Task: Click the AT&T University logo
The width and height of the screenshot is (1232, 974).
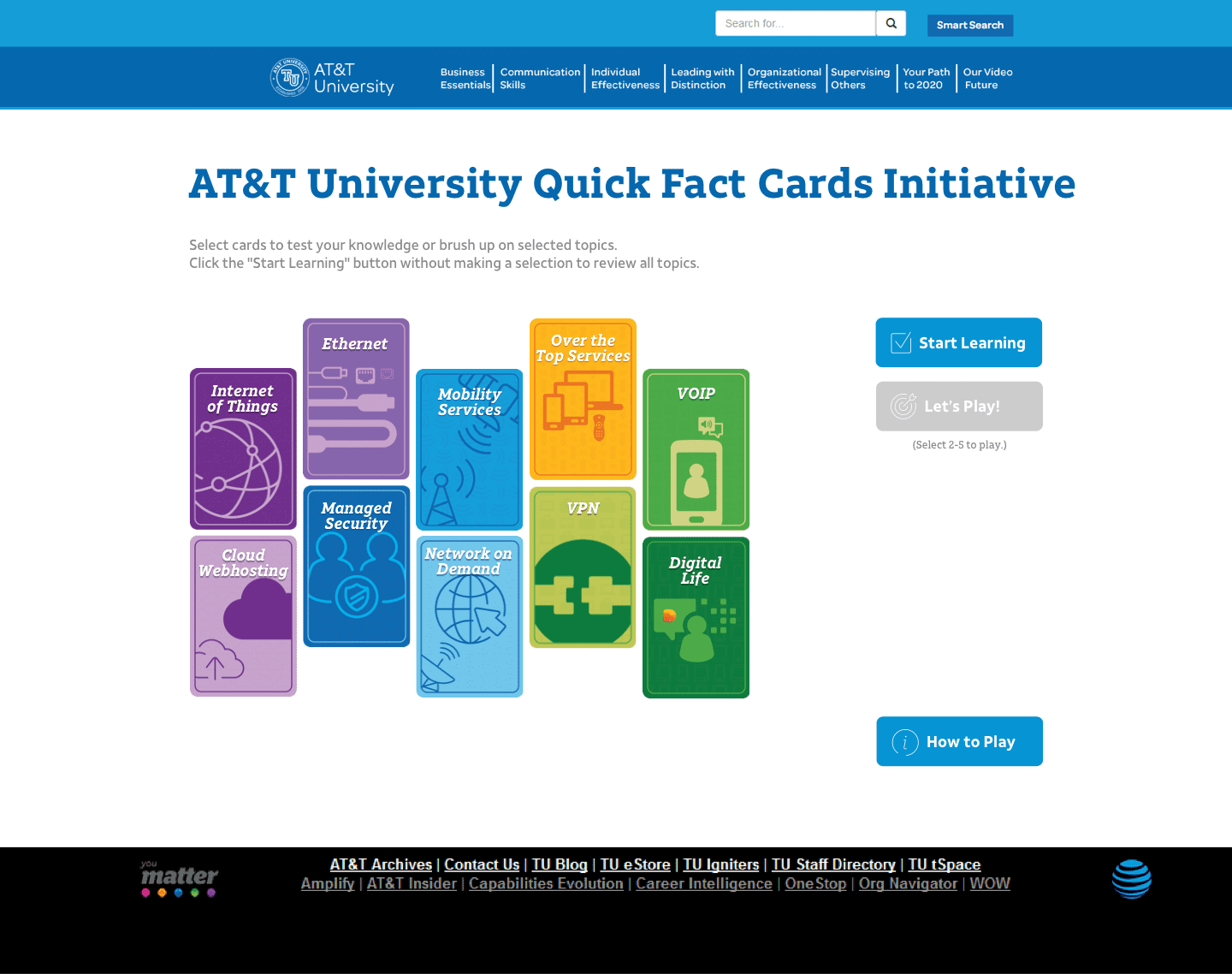Action: point(332,78)
